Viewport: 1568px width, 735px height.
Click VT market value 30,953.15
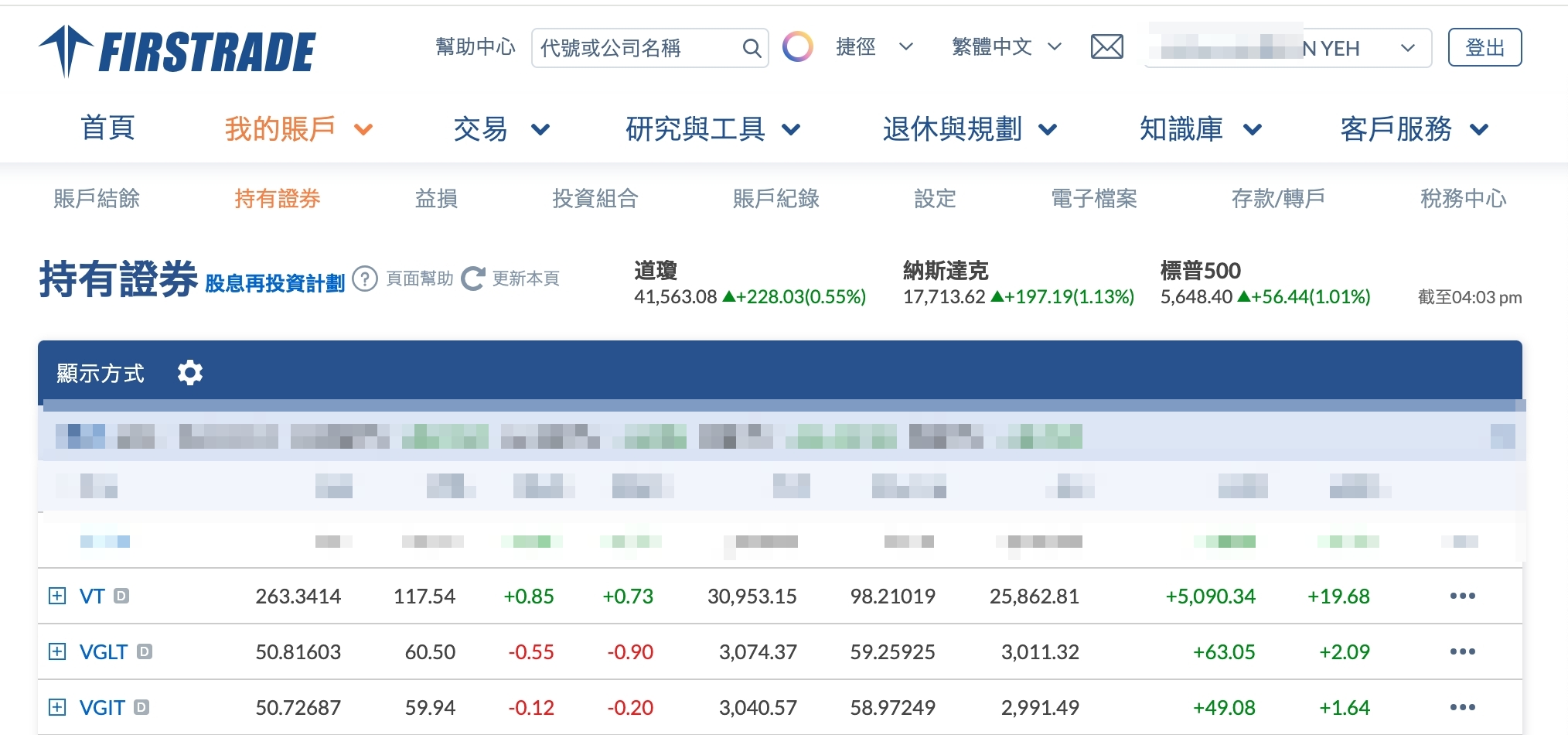[x=752, y=597]
